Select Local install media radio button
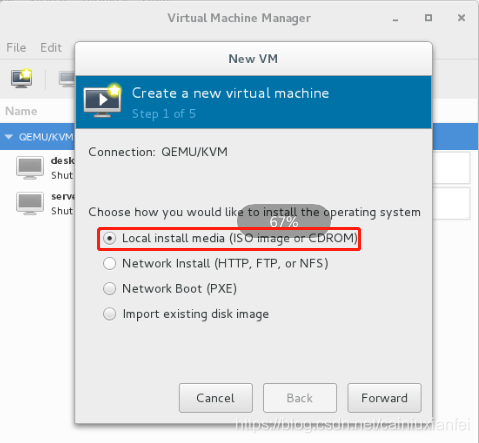This screenshot has width=479, height=443. point(109,238)
